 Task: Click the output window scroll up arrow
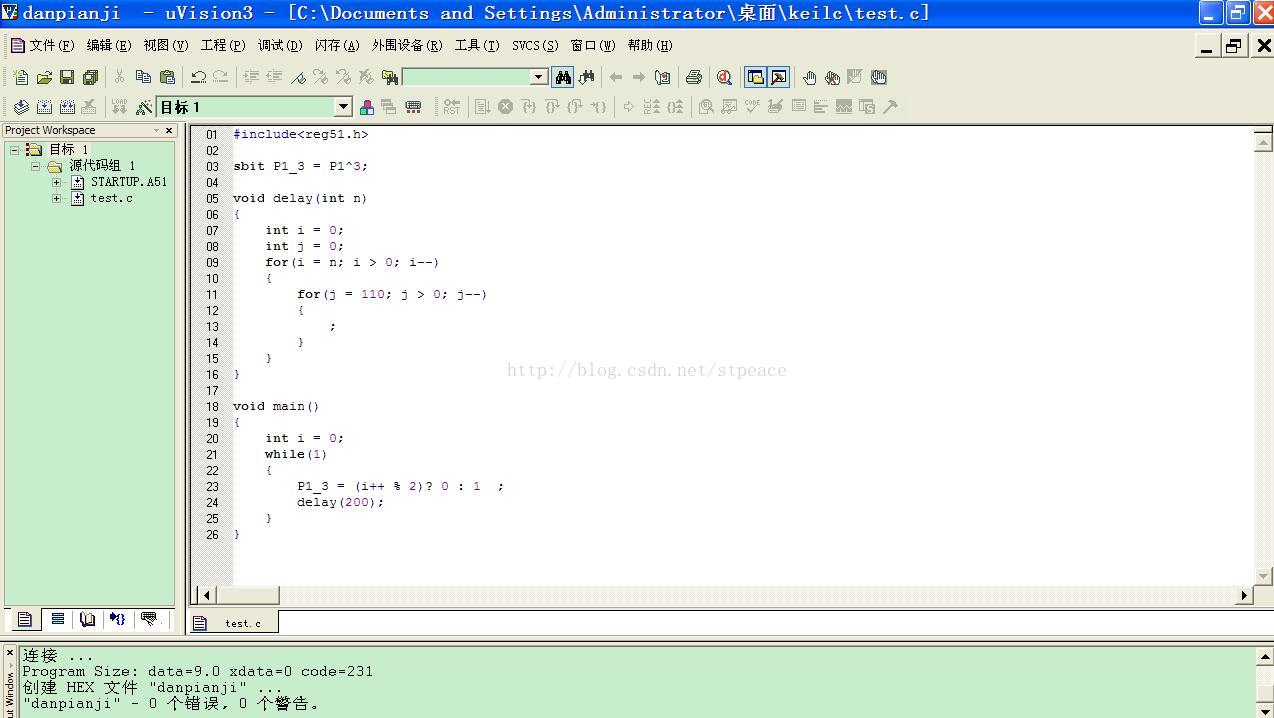pyautogui.click(x=1265, y=657)
